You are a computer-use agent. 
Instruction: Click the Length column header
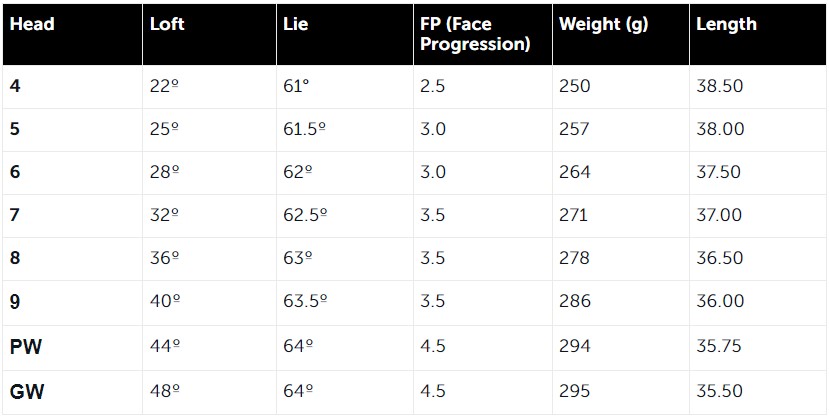(726, 25)
